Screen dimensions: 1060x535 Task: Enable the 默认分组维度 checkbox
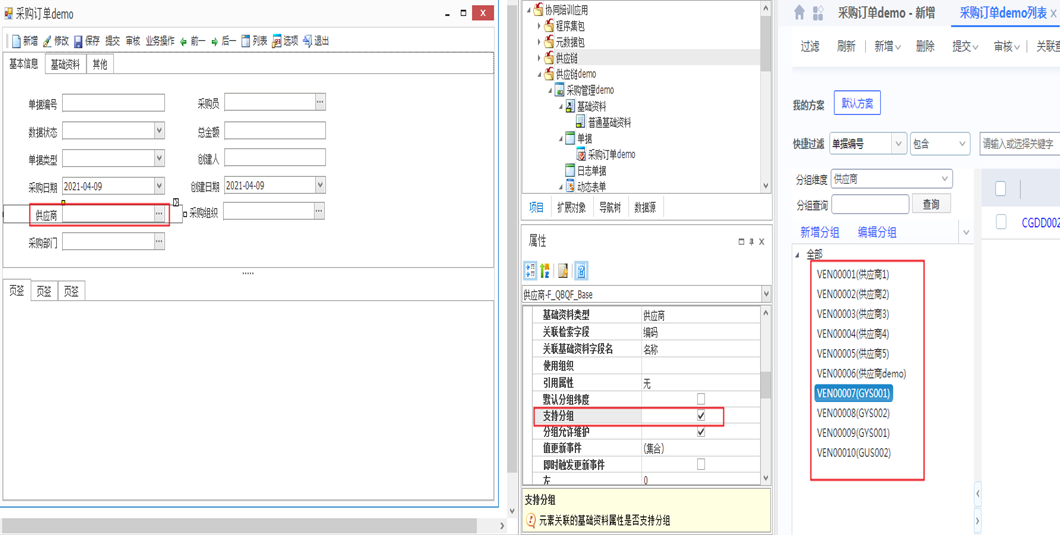pos(700,399)
